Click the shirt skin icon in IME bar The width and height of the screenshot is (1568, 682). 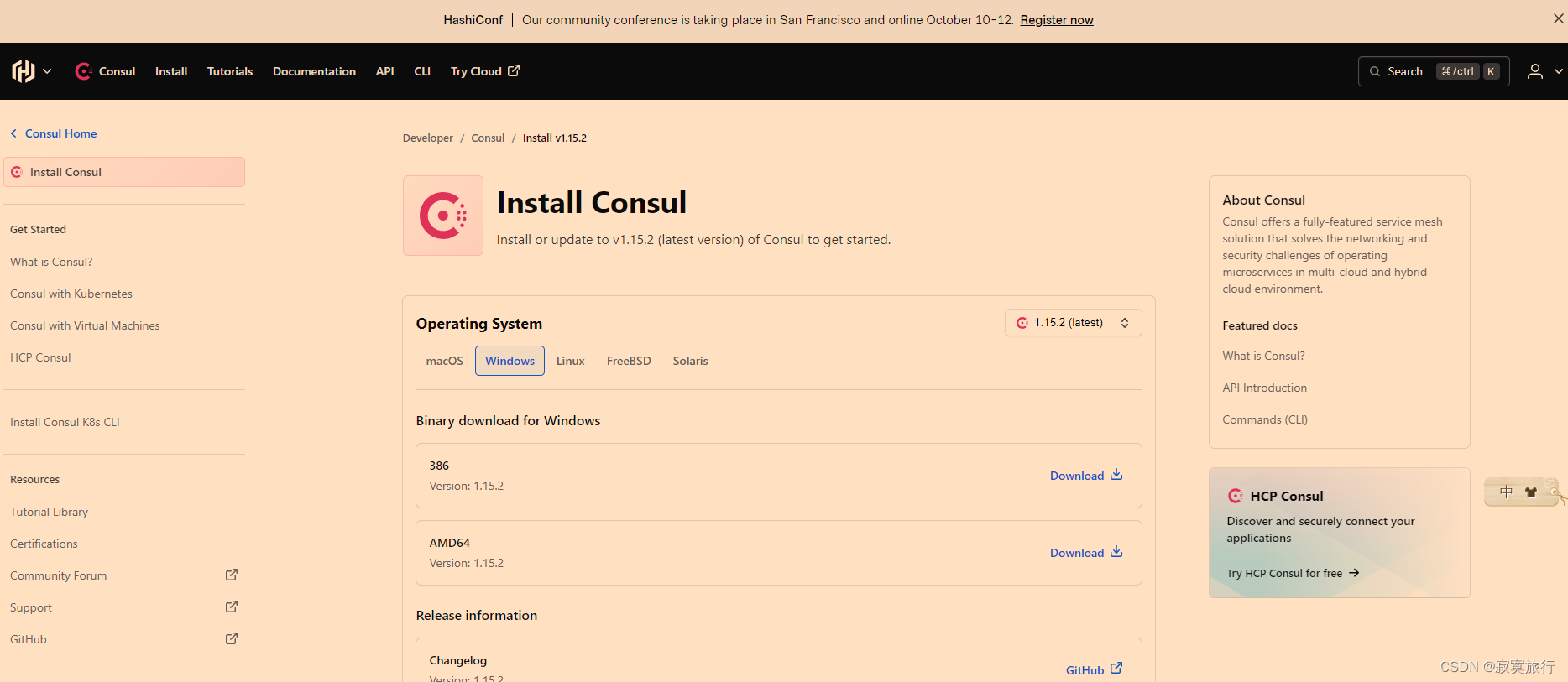pos(1531,492)
